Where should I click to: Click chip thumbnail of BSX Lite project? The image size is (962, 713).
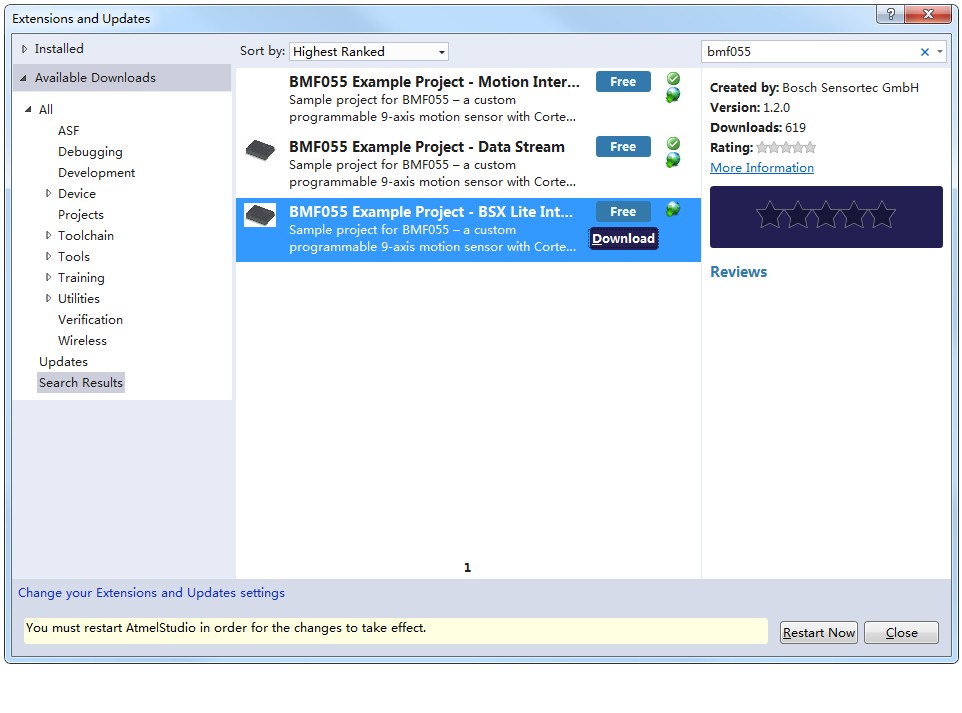click(260, 215)
